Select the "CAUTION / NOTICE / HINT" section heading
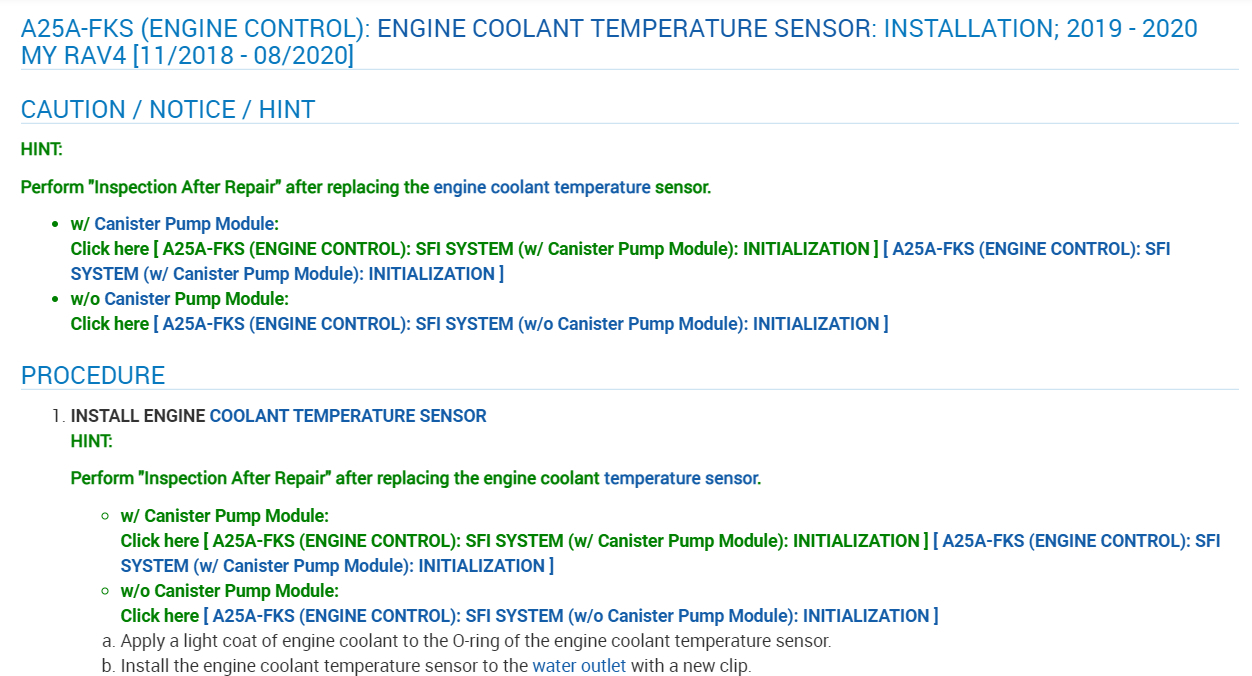This screenshot has width=1252, height=676. [x=168, y=109]
